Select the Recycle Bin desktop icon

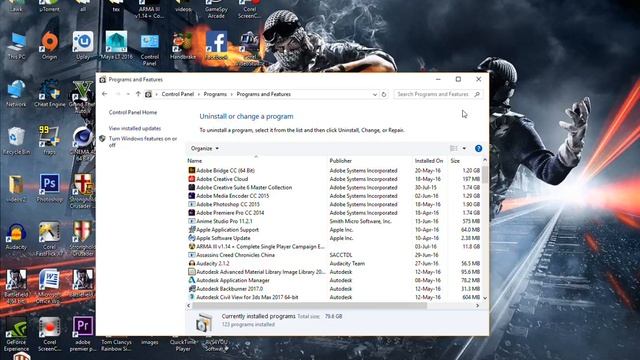pyautogui.click(x=16, y=141)
